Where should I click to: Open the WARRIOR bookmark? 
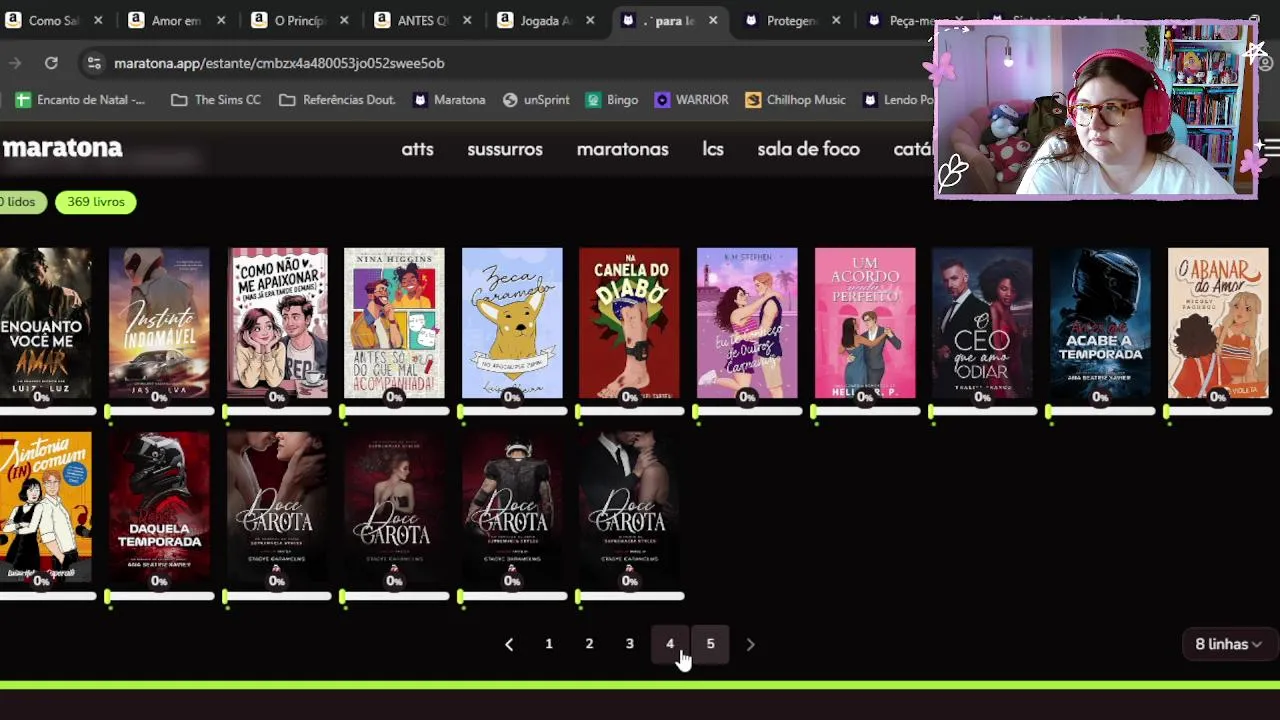click(x=691, y=100)
